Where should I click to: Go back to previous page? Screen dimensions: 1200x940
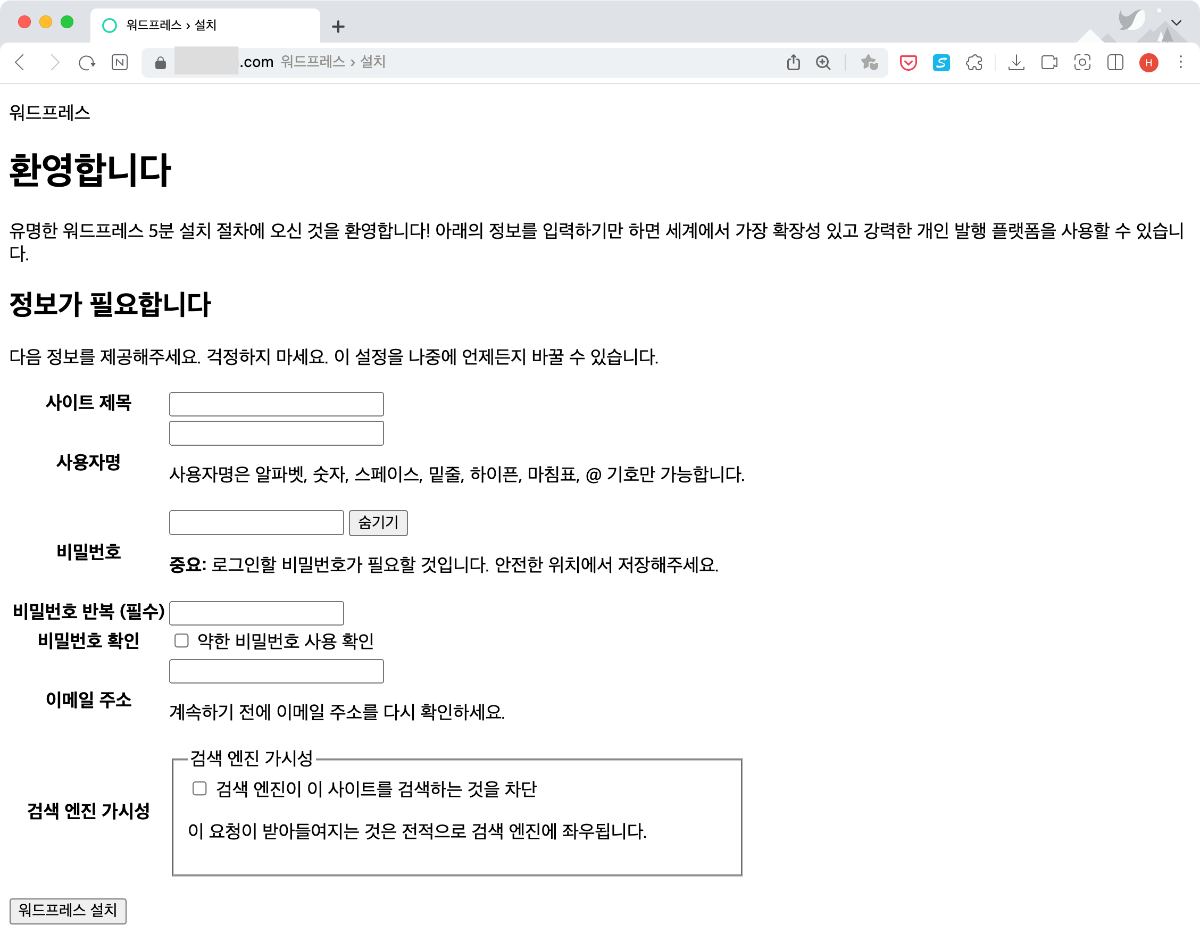coord(19,62)
